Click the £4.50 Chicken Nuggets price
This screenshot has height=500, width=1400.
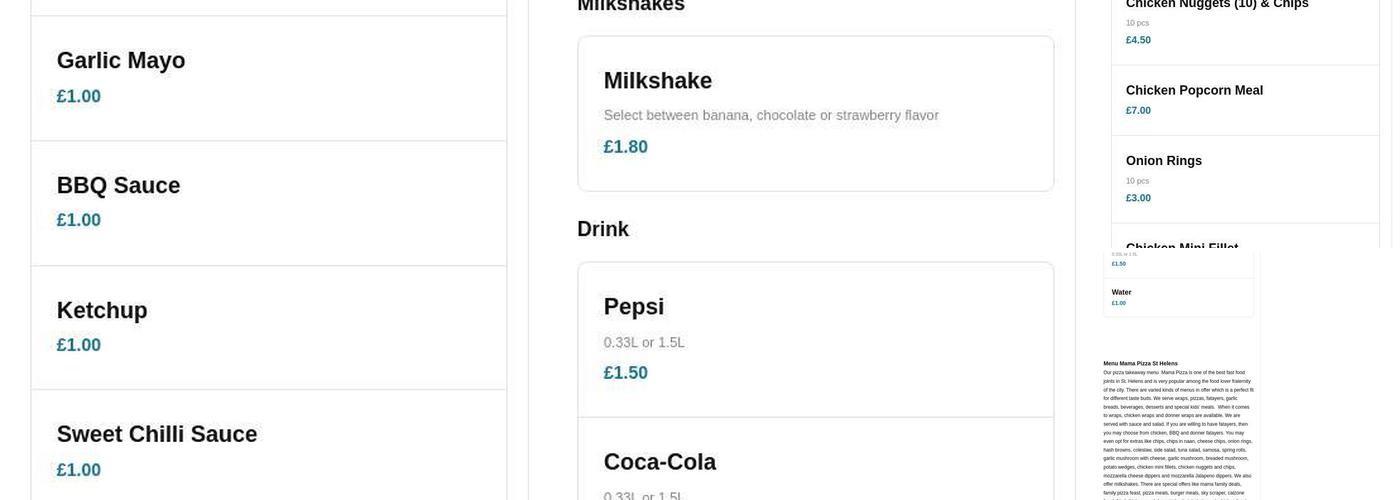tap(1138, 41)
